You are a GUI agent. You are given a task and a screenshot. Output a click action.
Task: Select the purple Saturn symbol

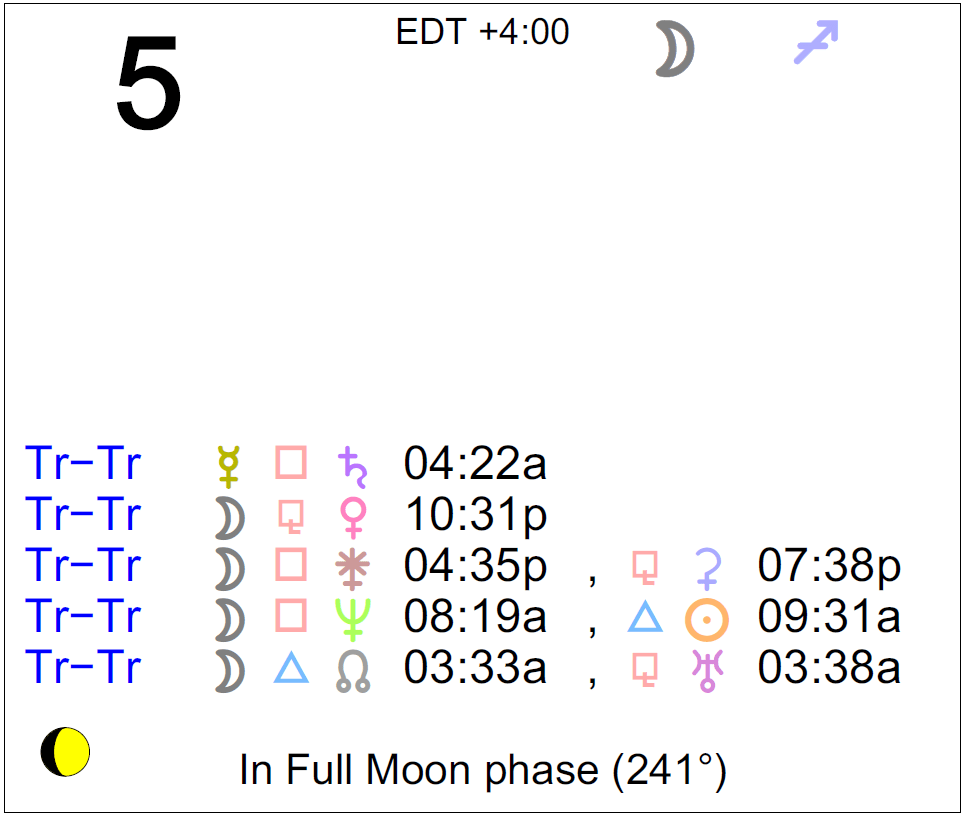[x=352, y=464]
